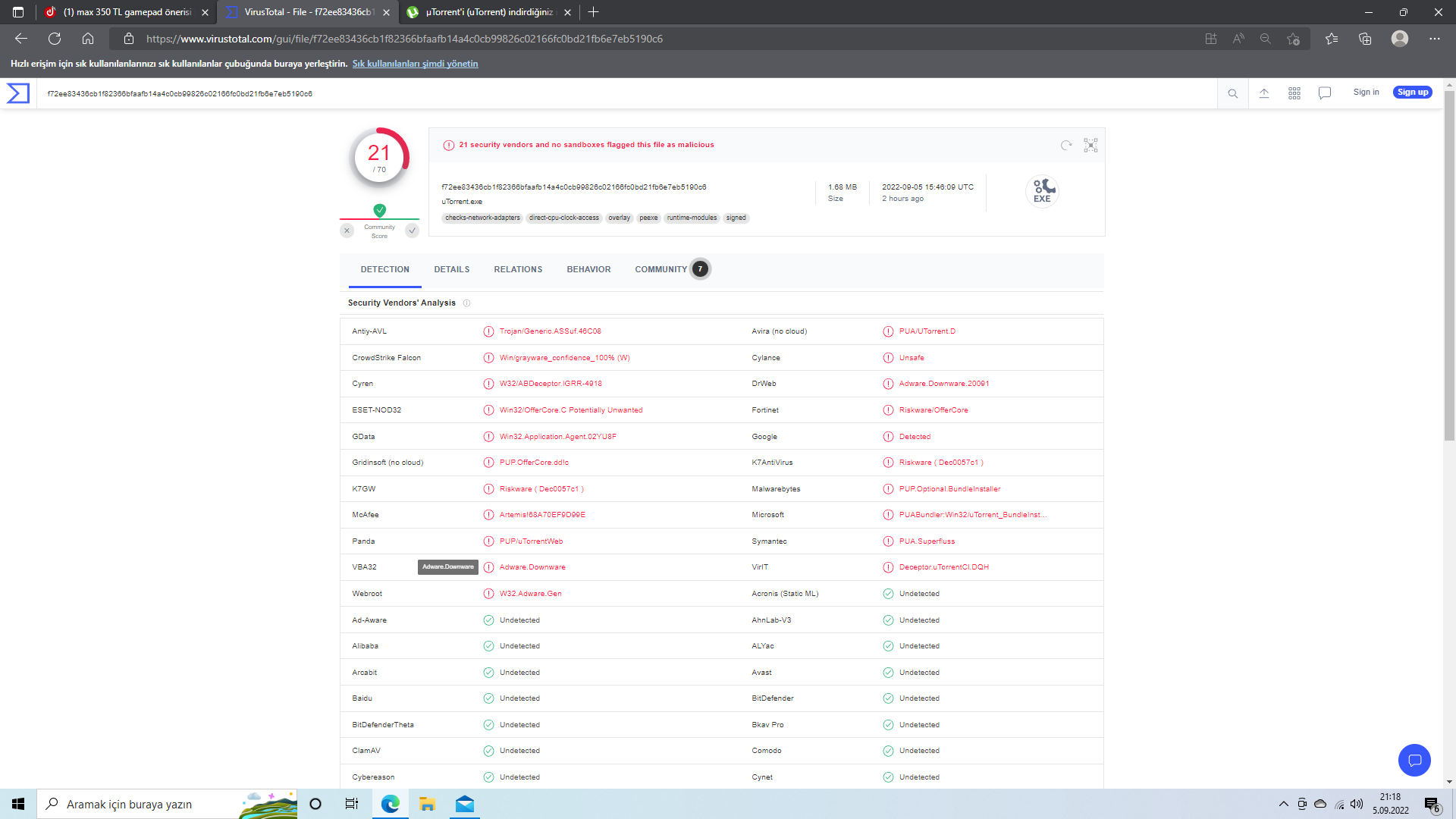
Task: Open browser tab actions menu icon
Action: (x=18, y=12)
